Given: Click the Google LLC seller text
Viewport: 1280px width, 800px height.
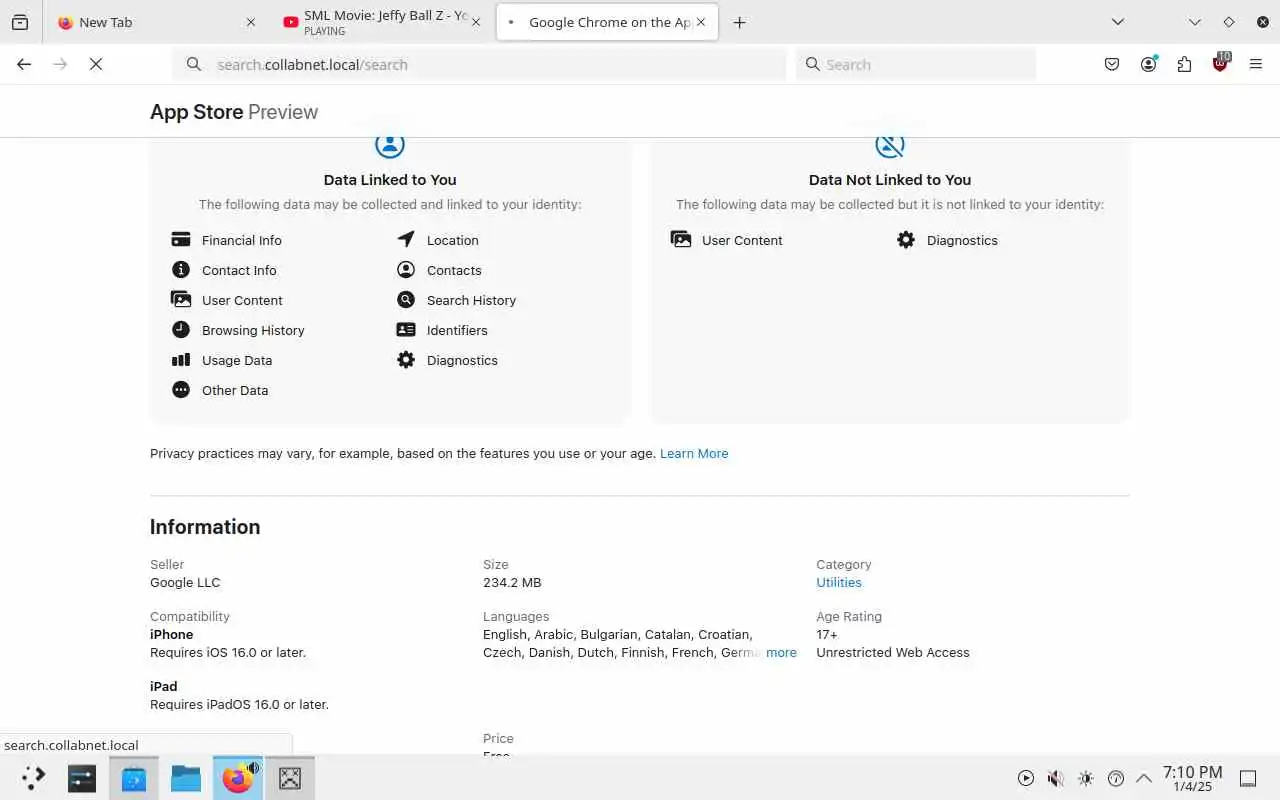Looking at the screenshot, I should tap(185, 582).
